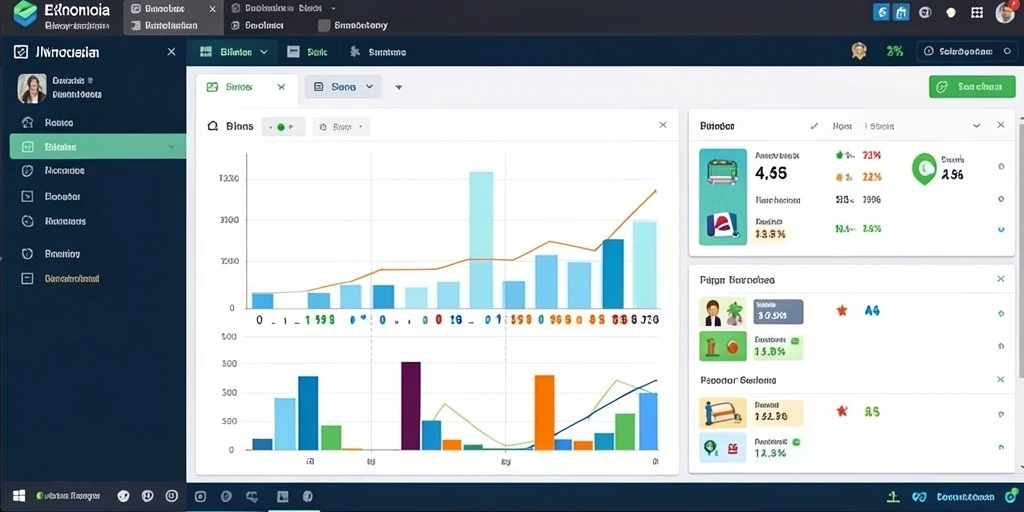Image resolution: width=1024 pixels, height=512 pixels.
Task: Click the second blue building icon at top right
Action: pos(901,12)
